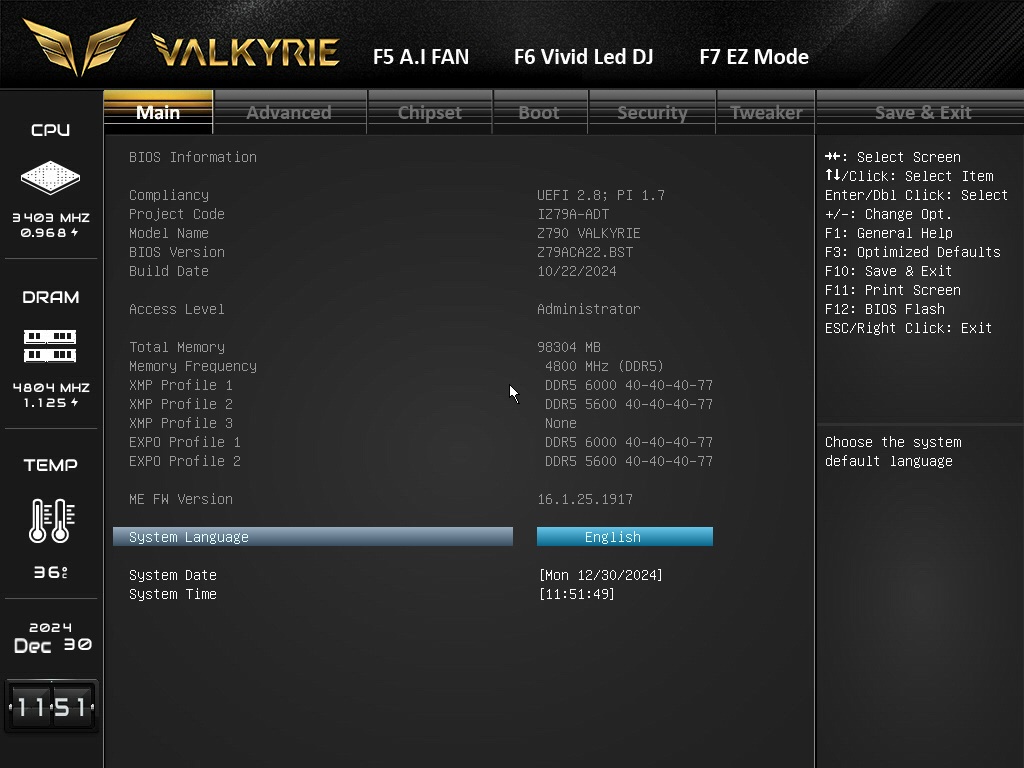This screenshot has width=1024, height=768.
Task: Click the thermometers temperature icon
Action: pos(52,520)
